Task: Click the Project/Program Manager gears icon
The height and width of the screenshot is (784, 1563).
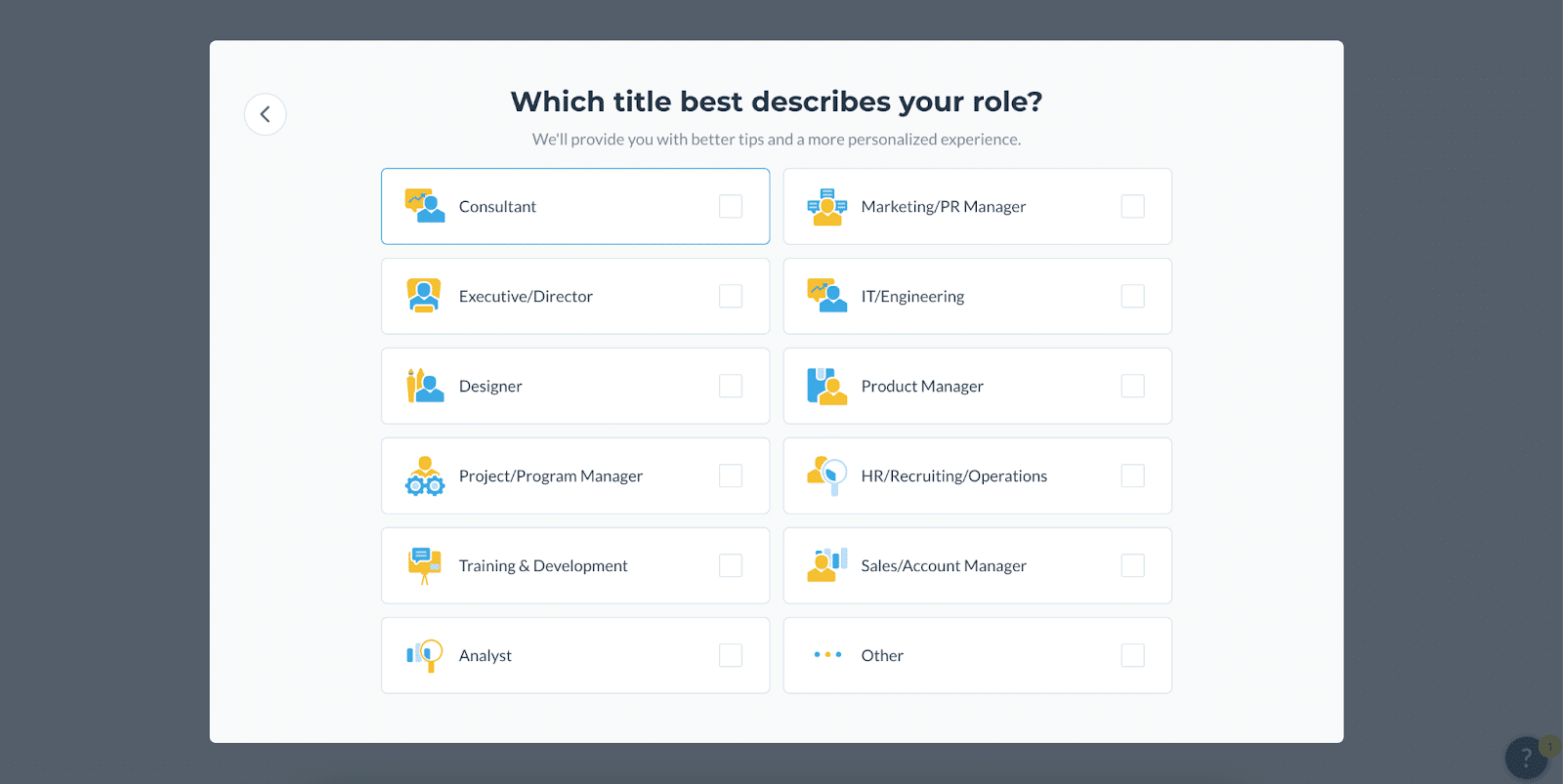Action: 425,475
